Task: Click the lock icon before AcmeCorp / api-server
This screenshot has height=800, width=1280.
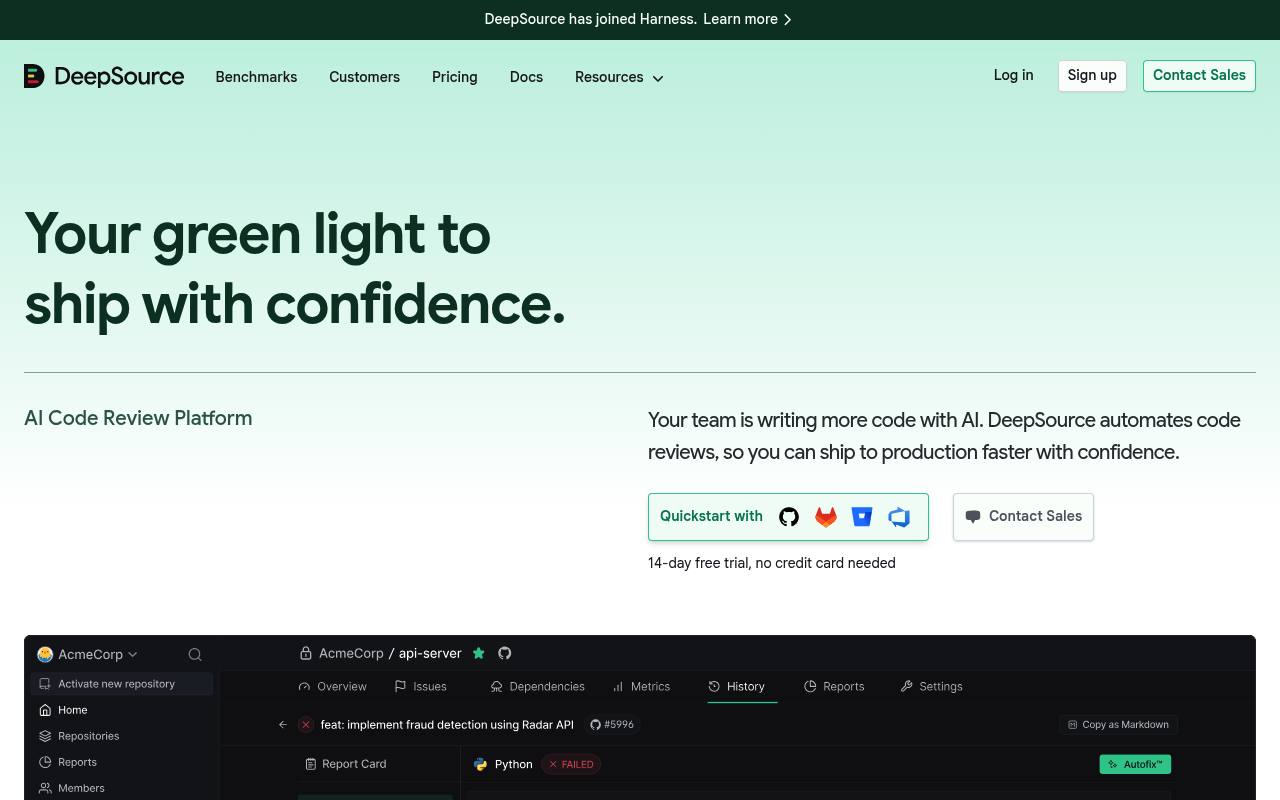Action: [x=306, y=653]
